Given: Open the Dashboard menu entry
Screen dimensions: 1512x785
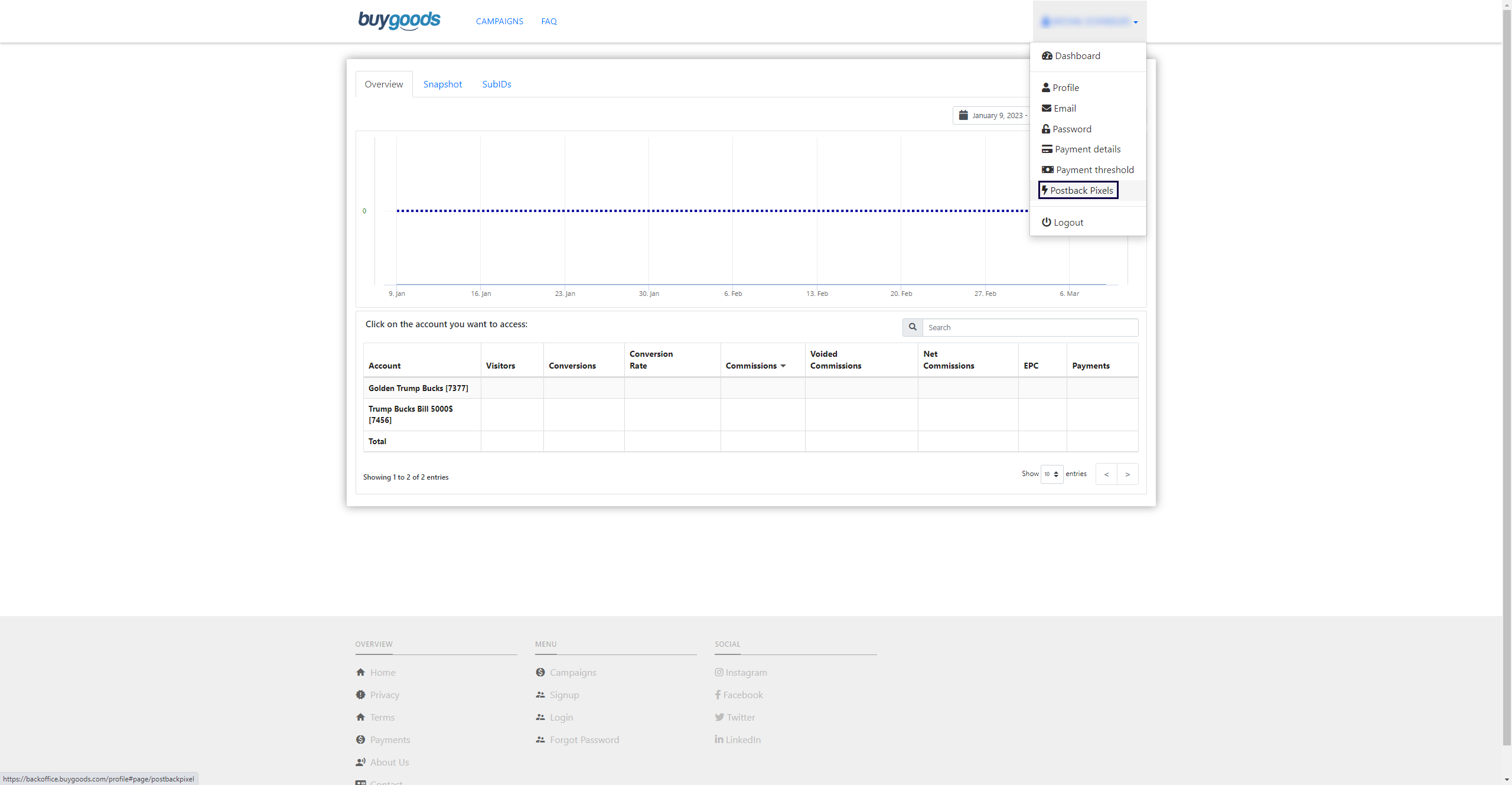Looking at the screenshot, I should click(1077, 56).
